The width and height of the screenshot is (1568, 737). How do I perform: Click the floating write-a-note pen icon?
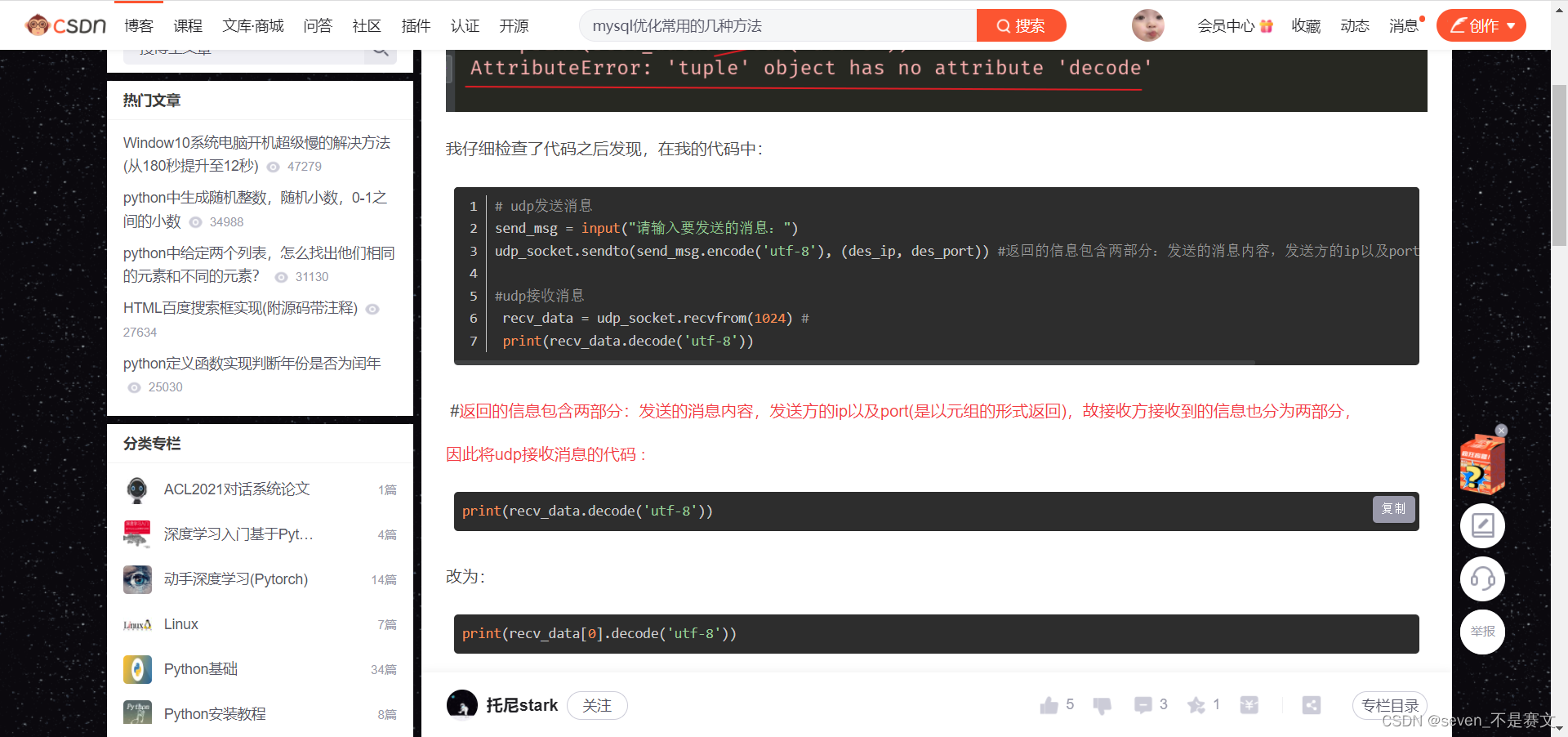click(1482, 525)
